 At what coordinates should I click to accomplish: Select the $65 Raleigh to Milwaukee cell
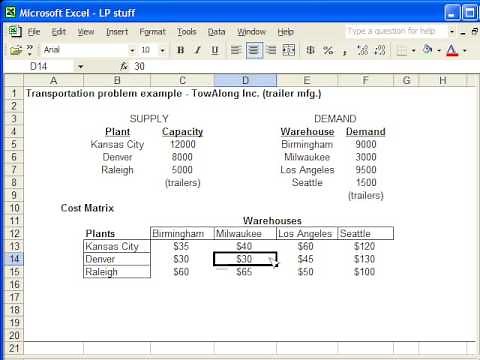(x=245, y=272)
